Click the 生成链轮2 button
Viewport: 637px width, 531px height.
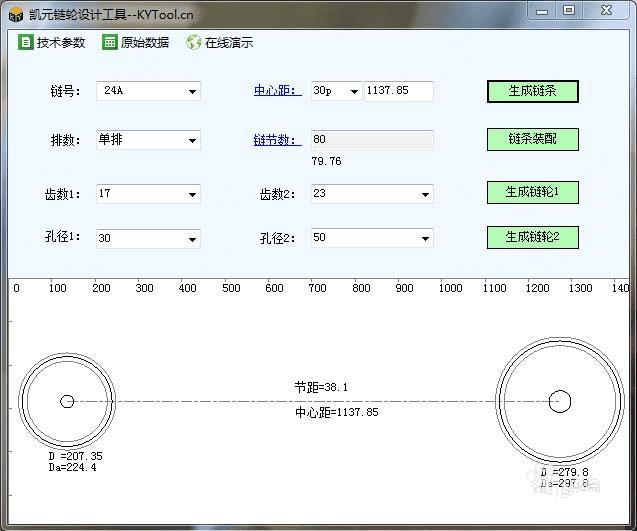[x=533, y=237]
